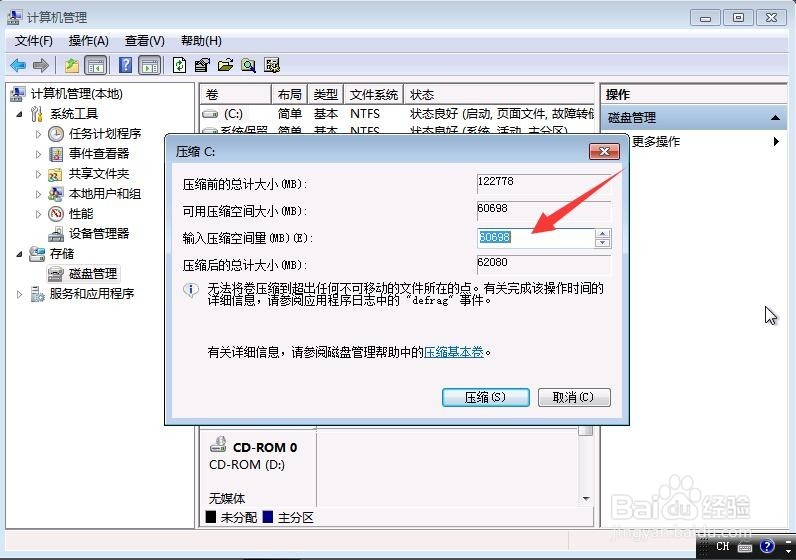Expand the 事件查看器 node arrow

point(38,154)
